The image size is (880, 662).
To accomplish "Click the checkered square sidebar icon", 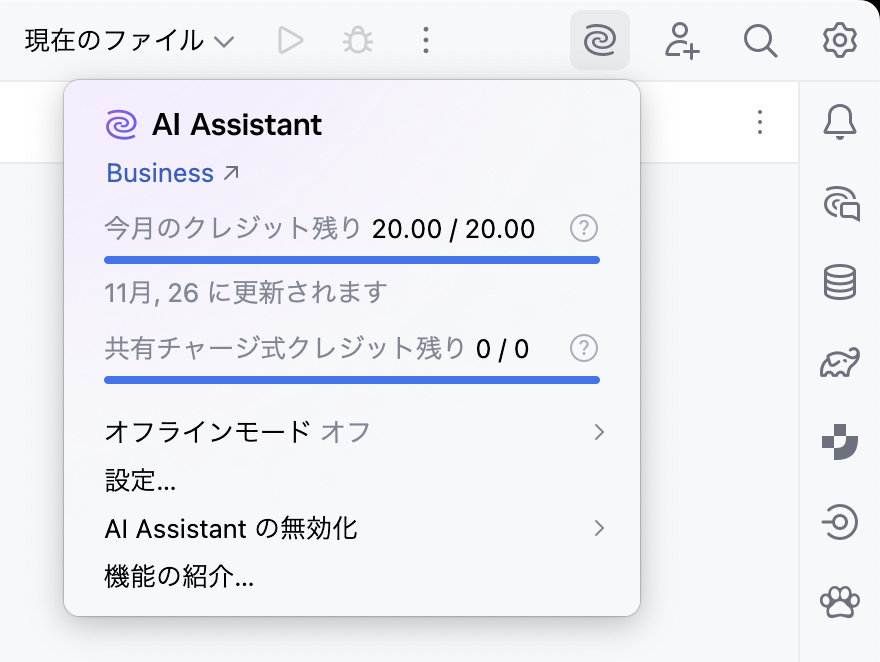I will coord(840,442).
